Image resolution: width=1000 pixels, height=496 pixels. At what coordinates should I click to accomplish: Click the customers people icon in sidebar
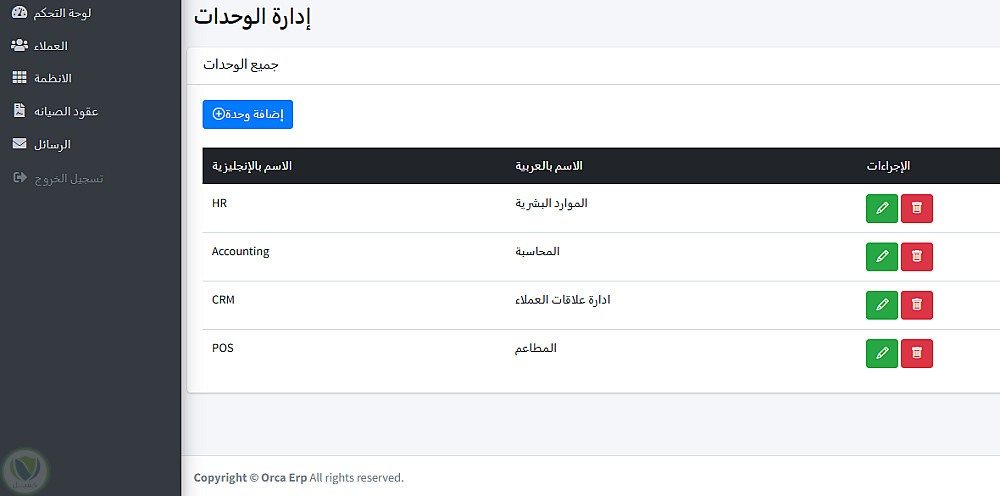19,45
